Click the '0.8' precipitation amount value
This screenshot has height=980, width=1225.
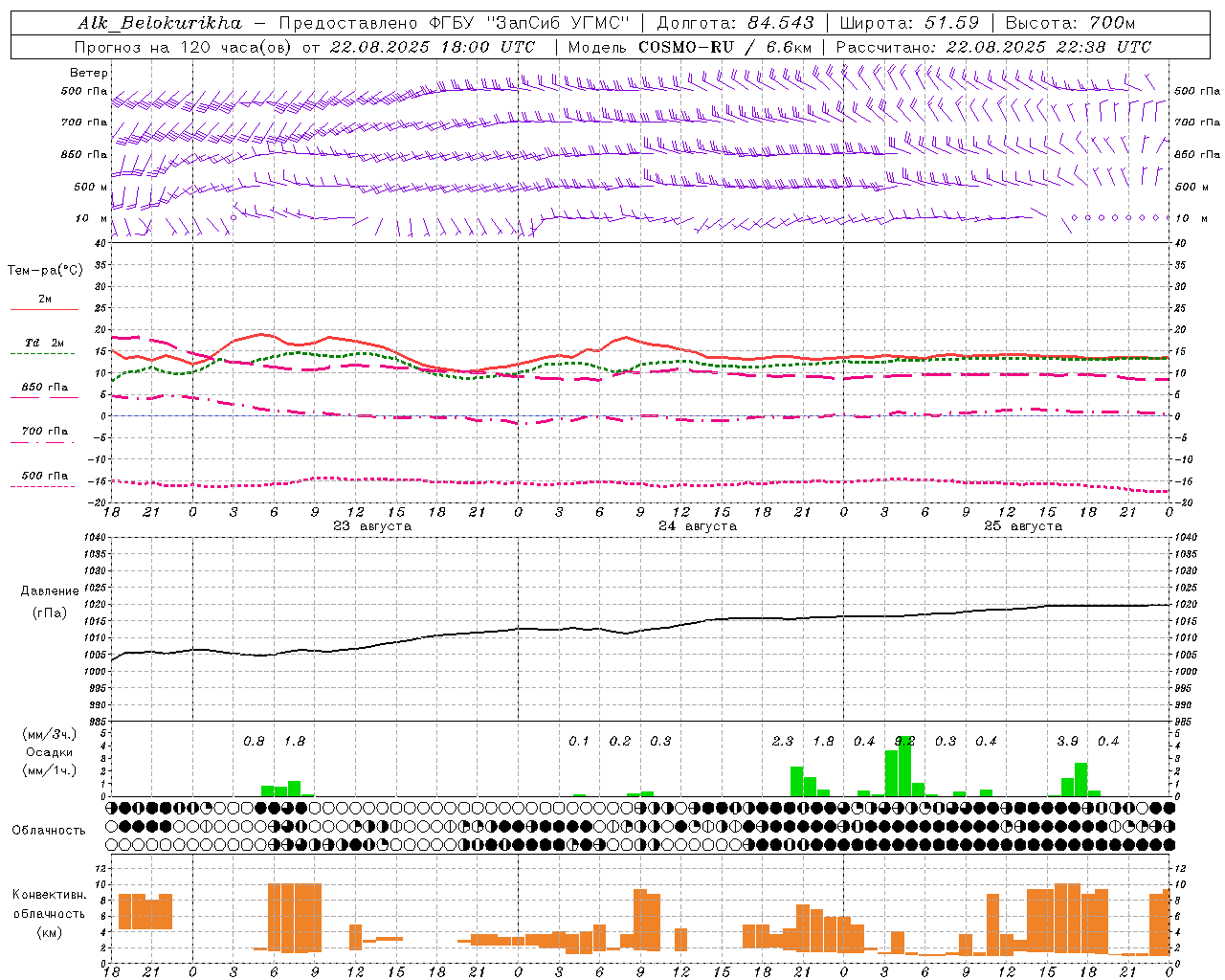pyautogui.click(x=254, y=742)
